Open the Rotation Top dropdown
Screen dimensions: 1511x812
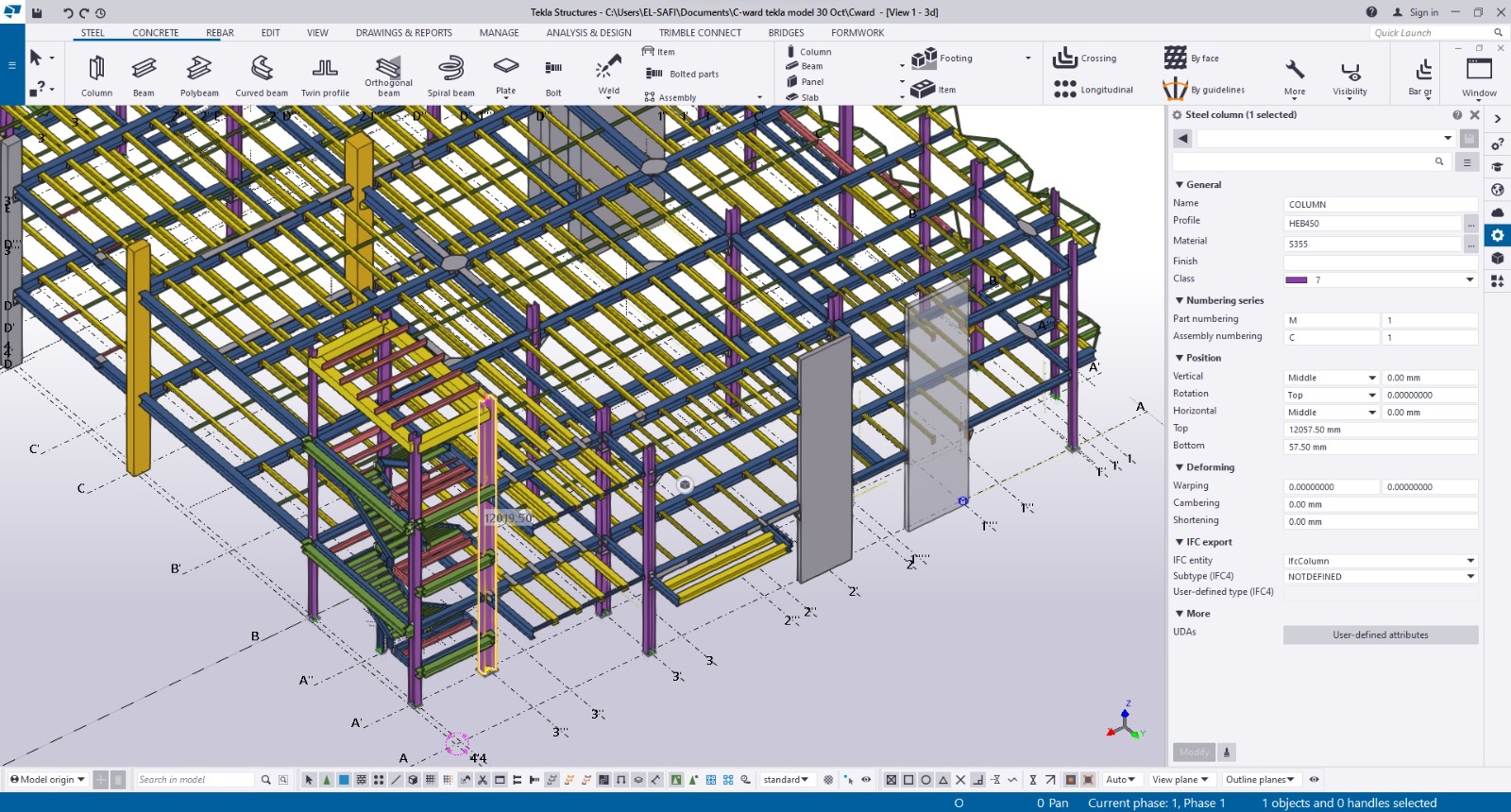click(x=1372, y=396)
